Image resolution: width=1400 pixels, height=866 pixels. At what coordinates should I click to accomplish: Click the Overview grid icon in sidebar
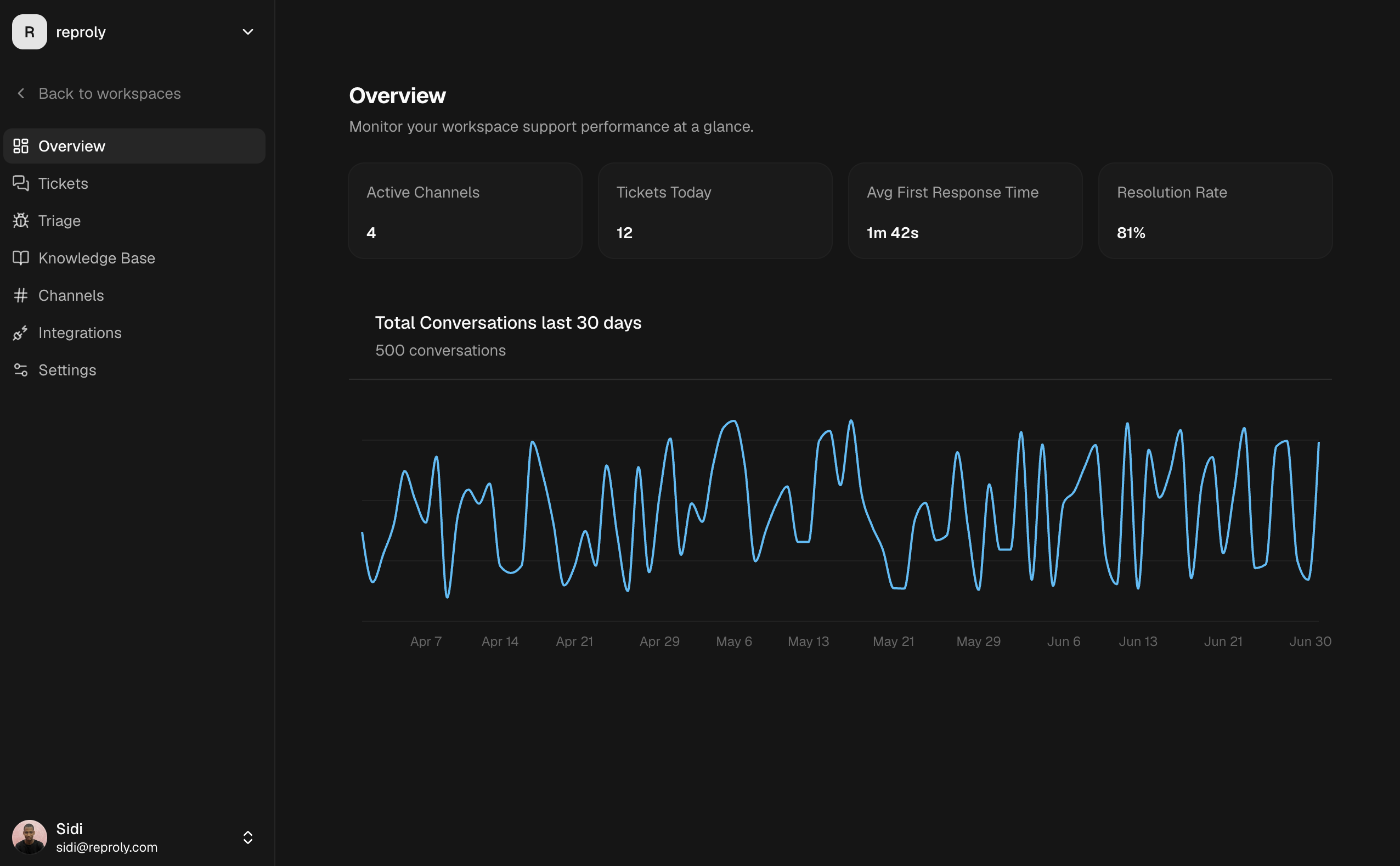pyautogui.click(x=21, y=146)
